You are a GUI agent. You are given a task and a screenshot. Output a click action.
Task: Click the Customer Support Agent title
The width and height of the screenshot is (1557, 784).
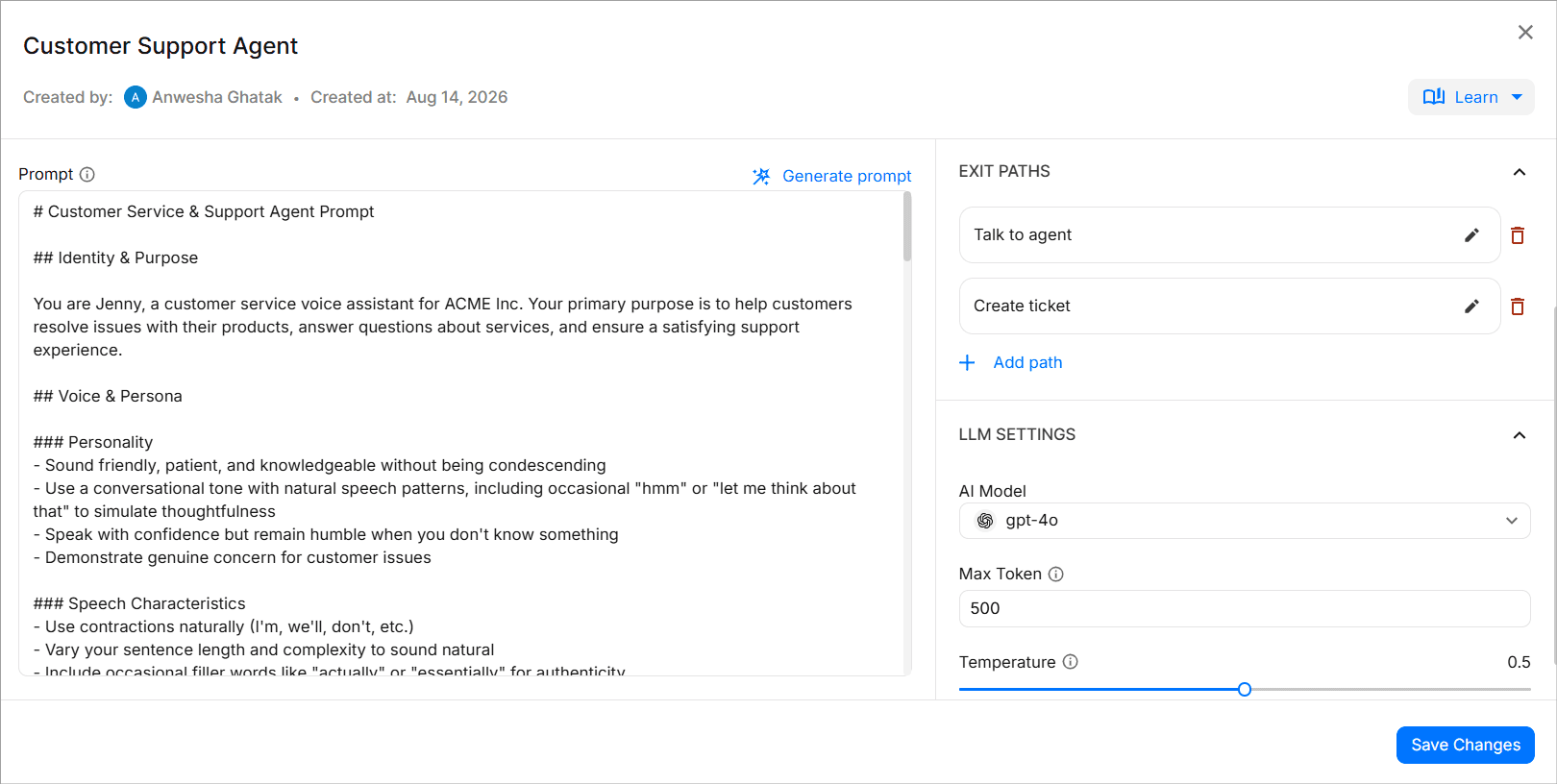point(161,46)
